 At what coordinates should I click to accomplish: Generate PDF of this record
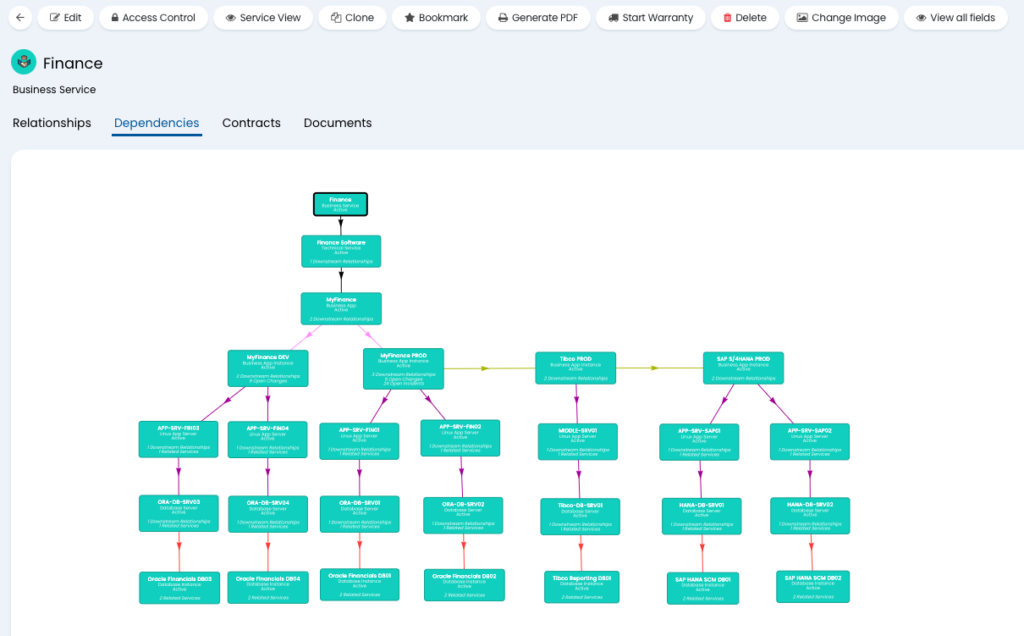click(538, 18)
